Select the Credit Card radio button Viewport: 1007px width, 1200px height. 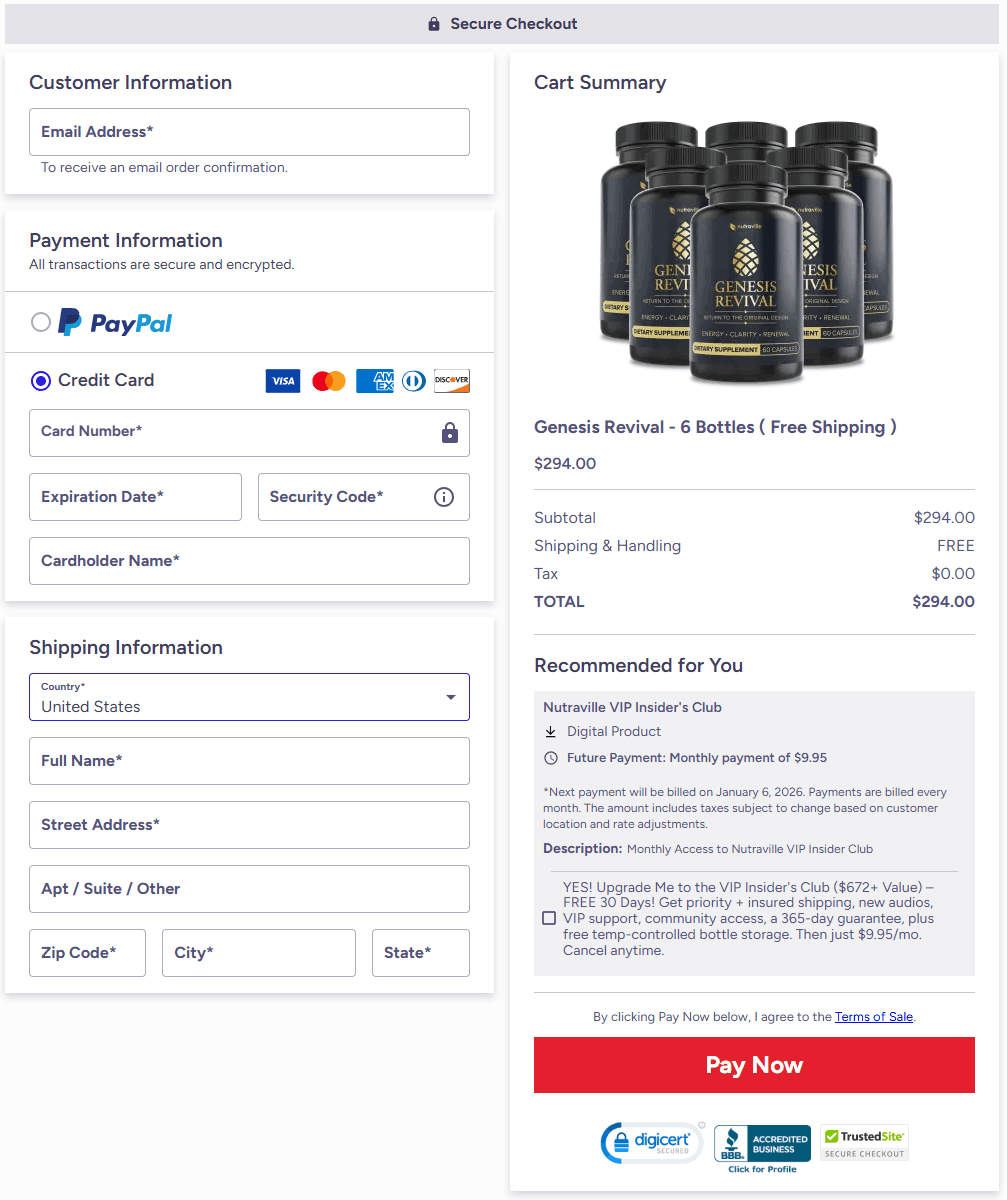point(41,380)
